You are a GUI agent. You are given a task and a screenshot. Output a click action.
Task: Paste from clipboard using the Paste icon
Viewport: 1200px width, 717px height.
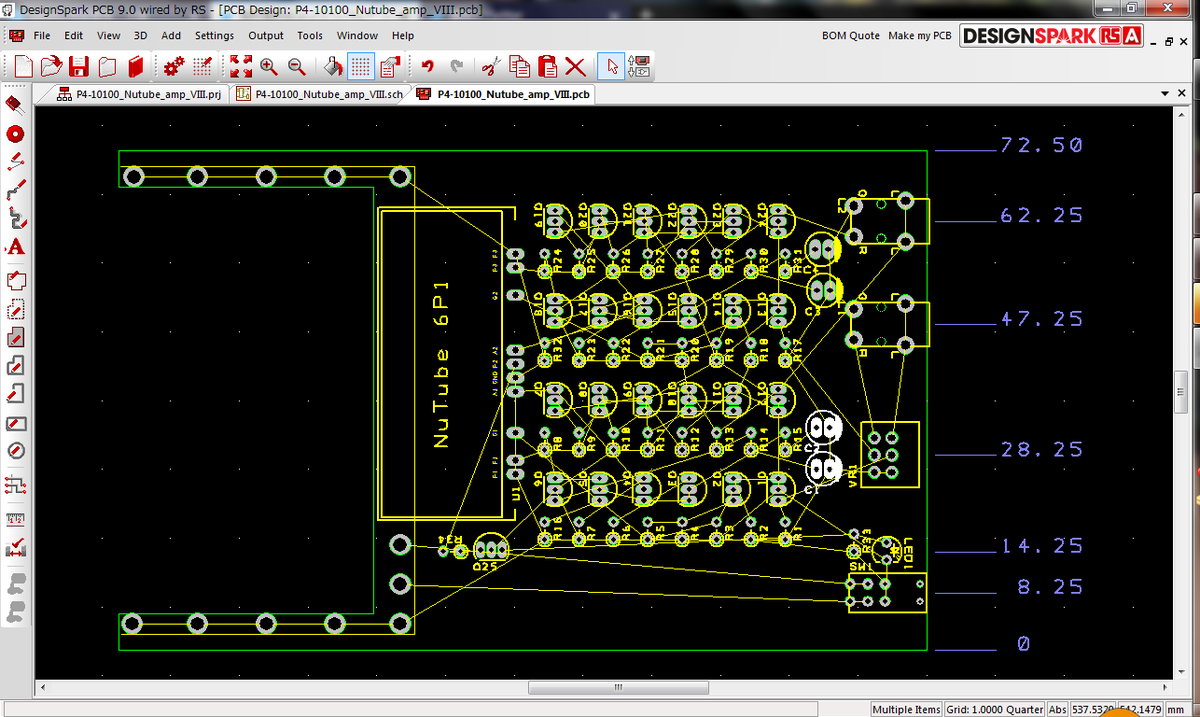pyautogui.click(x=547, y=66)
